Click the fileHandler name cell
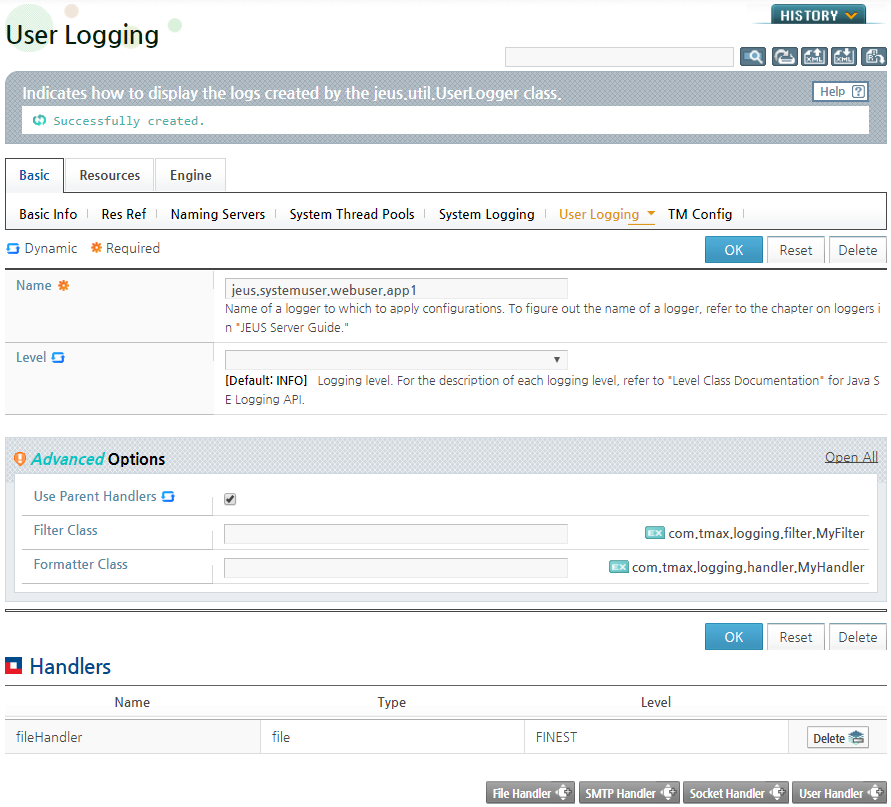The width and height of the screenshot is (891, 807). tap(132, 737)
